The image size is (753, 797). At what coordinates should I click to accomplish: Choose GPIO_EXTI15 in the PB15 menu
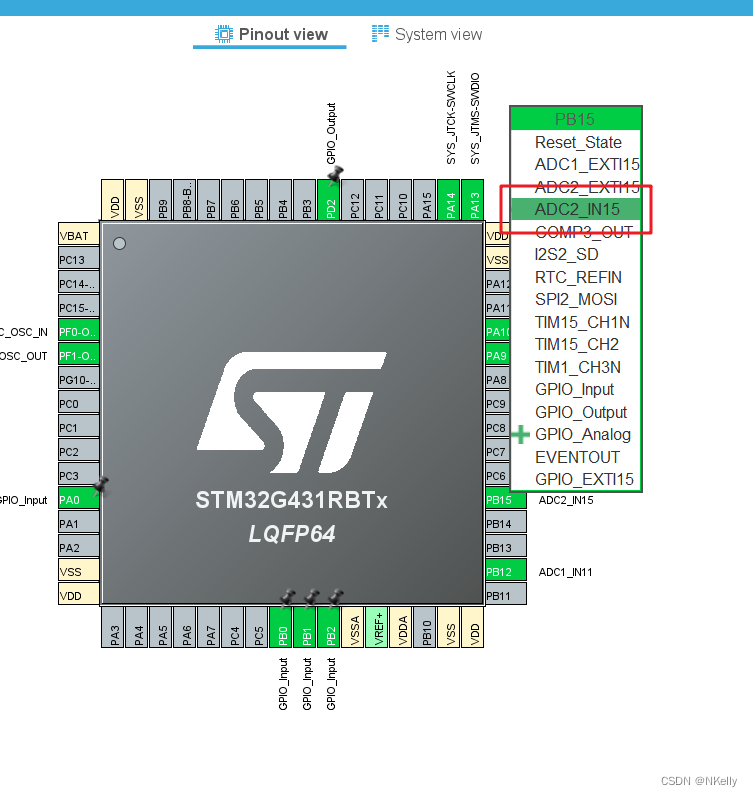tap(584, 479)
